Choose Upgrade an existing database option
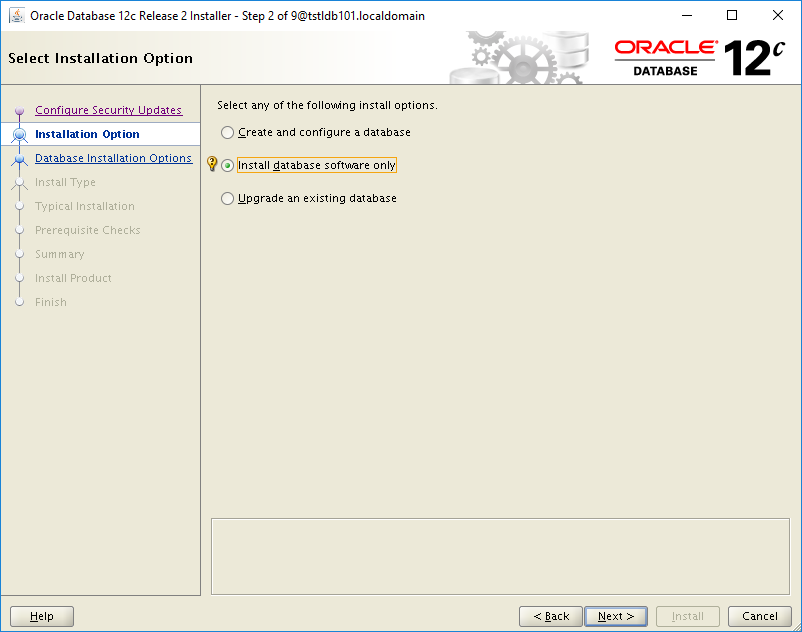The width and height of the screenshot is (802, 632). point(308,198)
